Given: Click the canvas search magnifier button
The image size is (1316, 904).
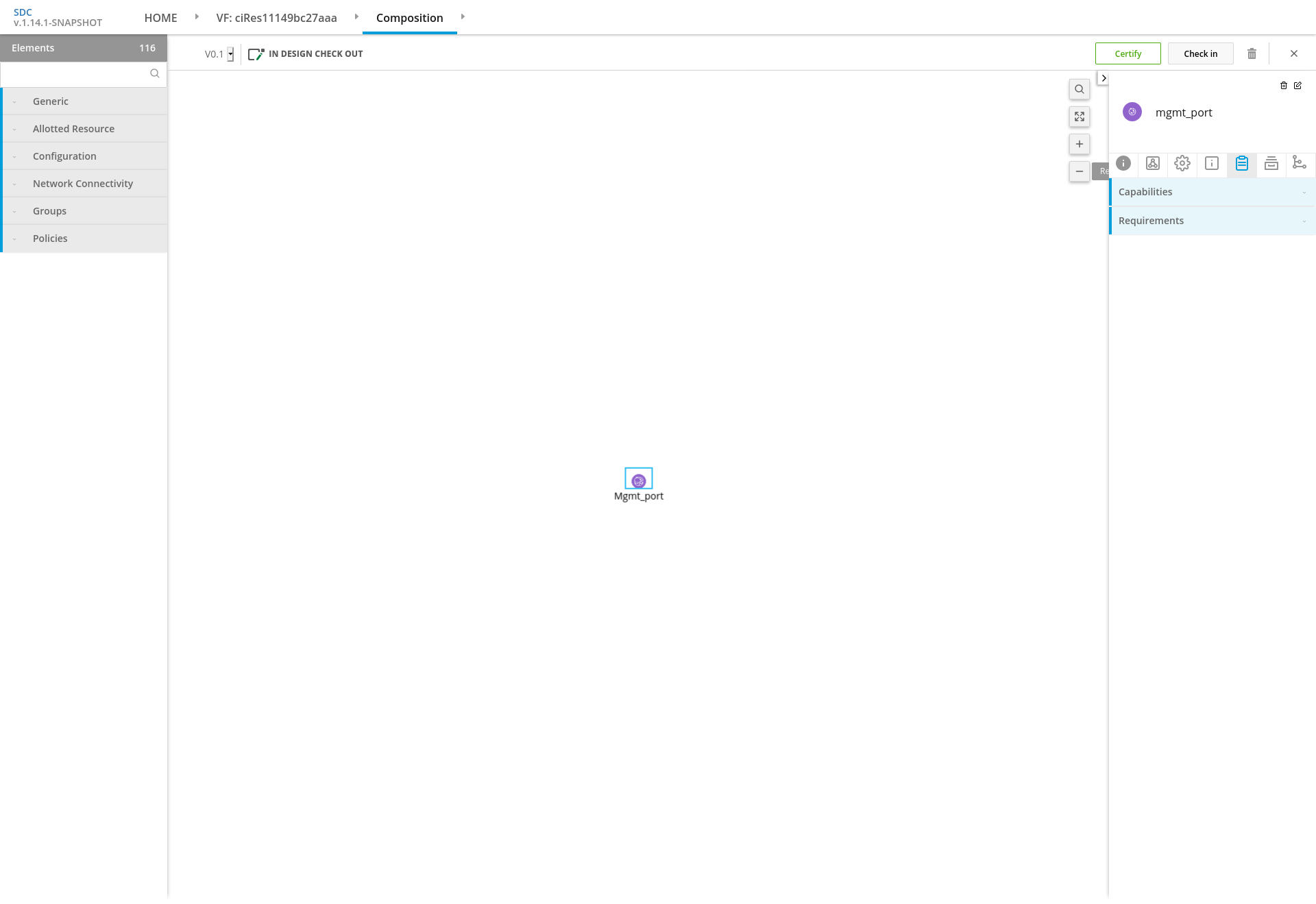Looking at the screenshot, I should pos(1079,89).
